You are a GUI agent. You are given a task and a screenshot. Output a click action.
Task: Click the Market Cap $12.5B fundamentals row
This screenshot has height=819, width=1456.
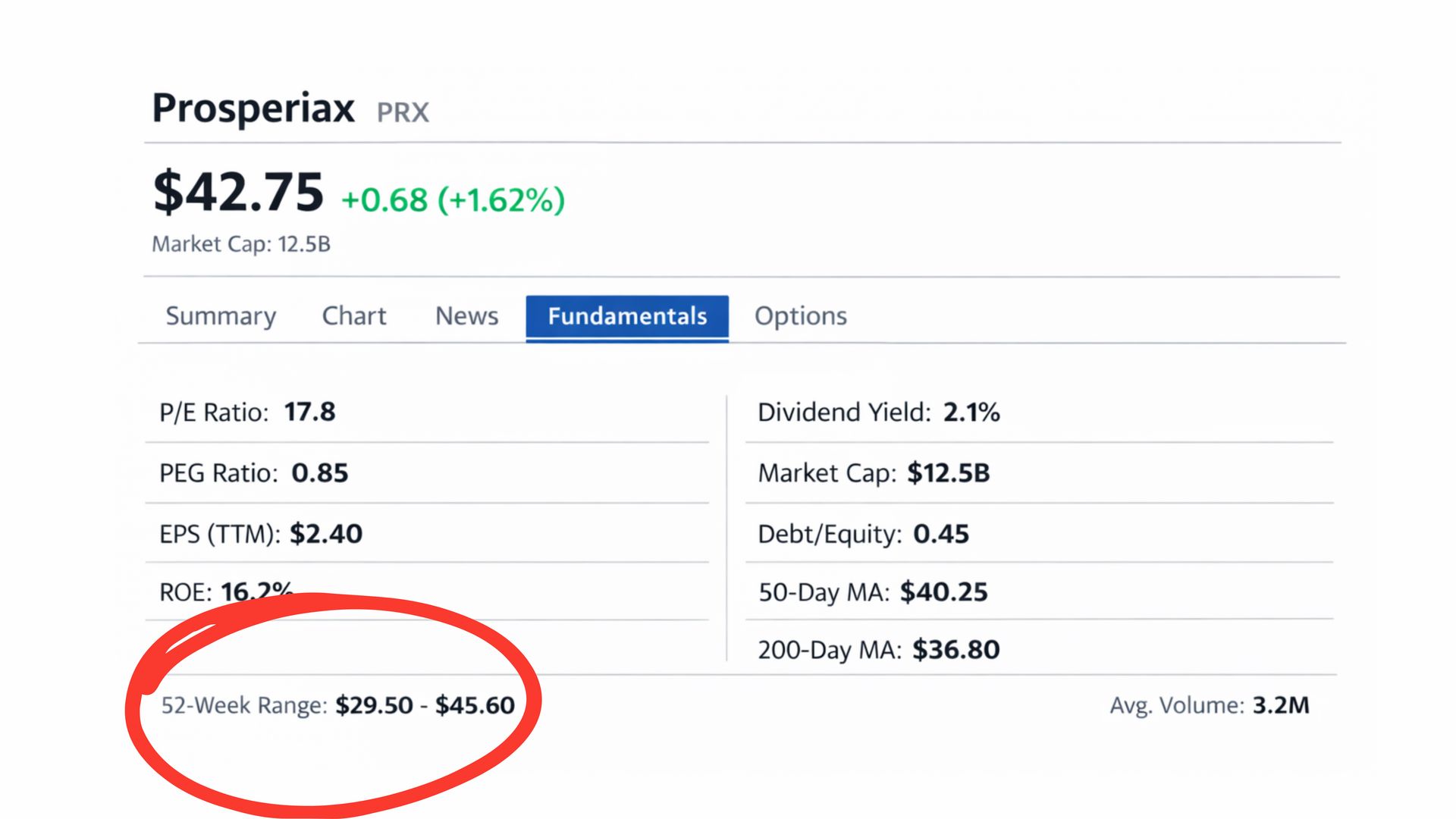click(x=874, y=473)
